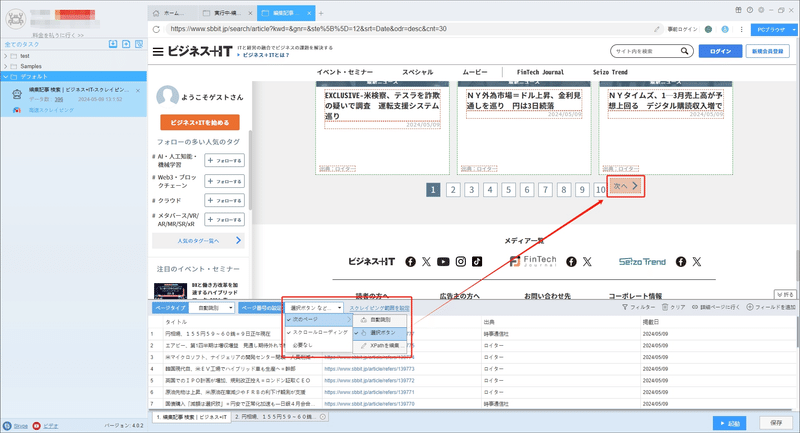This screenshot has width=800, height=433.
Task: Expand the Samples folder
Action: 6,66
